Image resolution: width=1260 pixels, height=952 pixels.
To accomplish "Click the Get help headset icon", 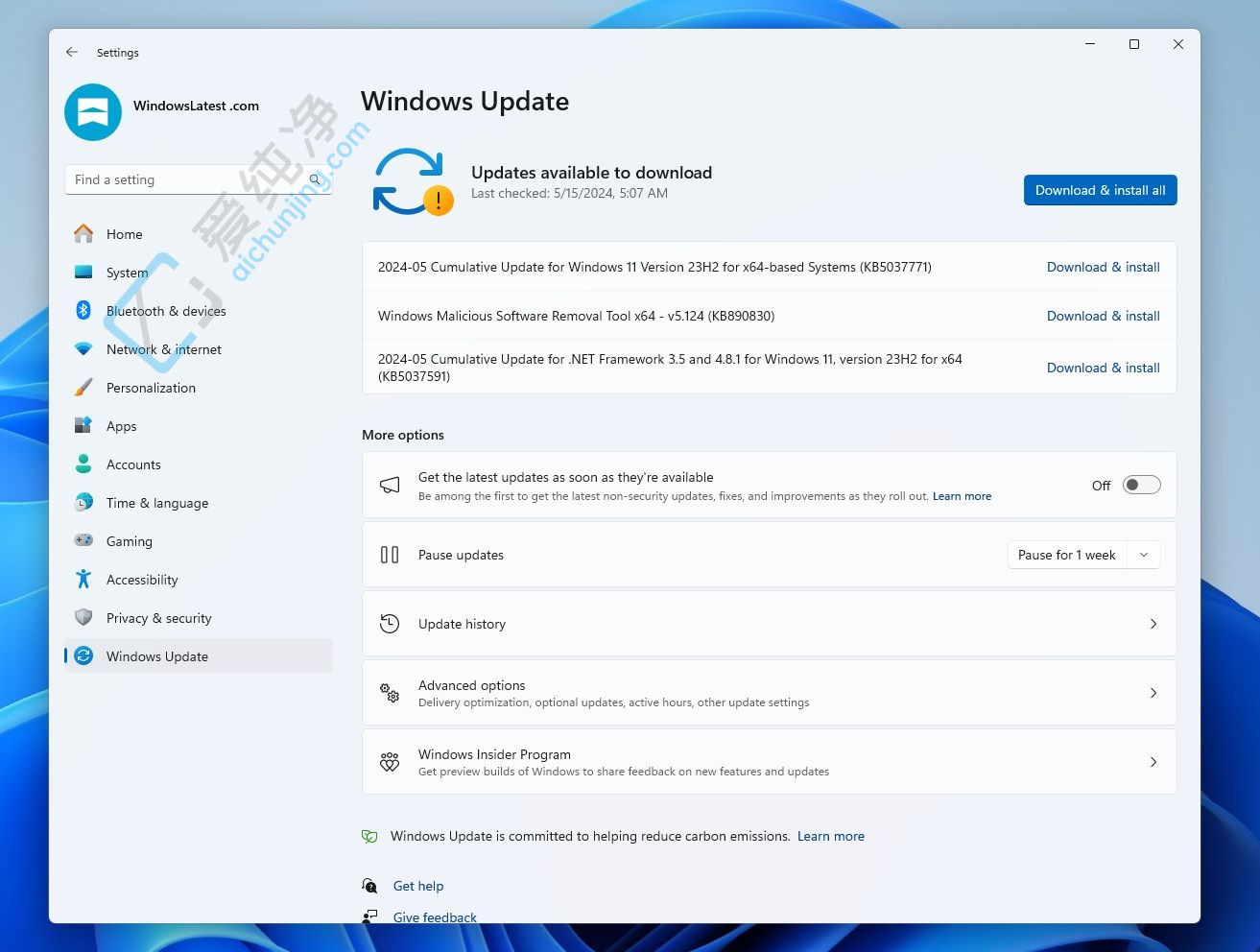I will (x=369, y=885).
